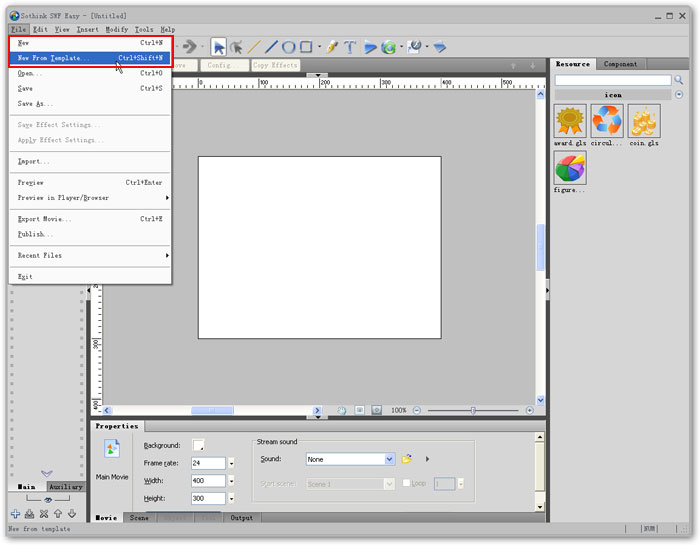
Task: Choose New From Template menu entry
Action: (x=90, y=58)
